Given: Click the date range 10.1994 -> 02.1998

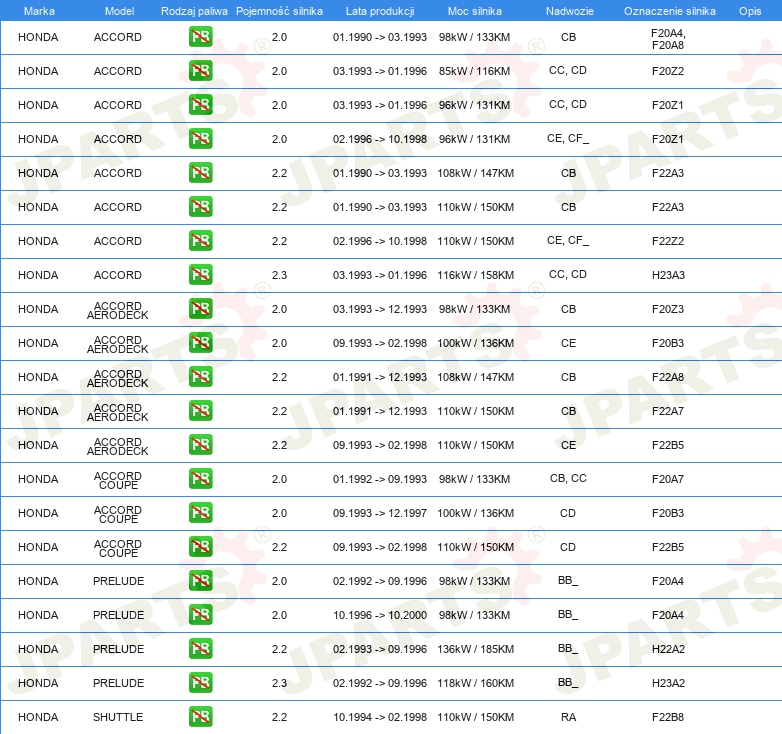Looking at the screenshot, I should tap(380, 717).
